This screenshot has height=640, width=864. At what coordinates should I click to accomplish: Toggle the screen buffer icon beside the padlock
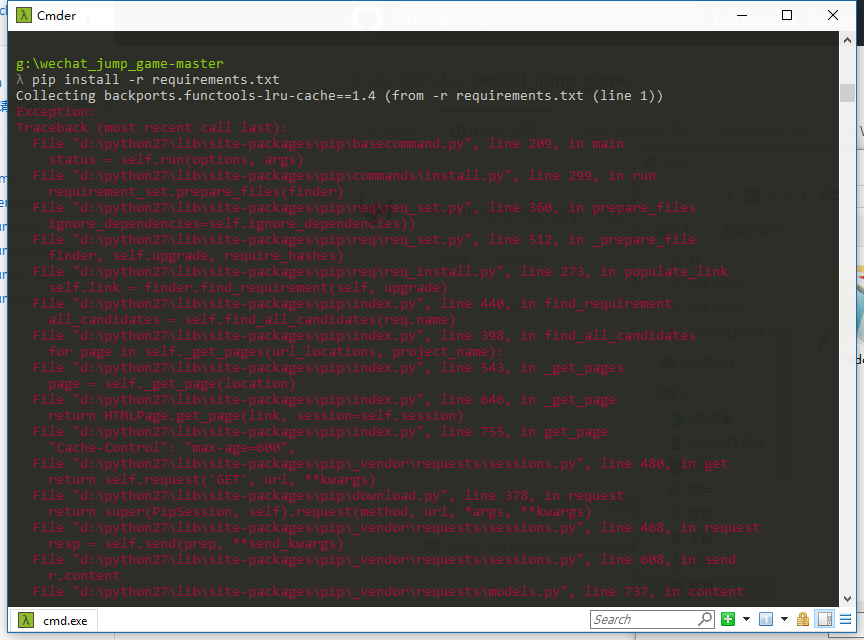(x=824, y=618)
